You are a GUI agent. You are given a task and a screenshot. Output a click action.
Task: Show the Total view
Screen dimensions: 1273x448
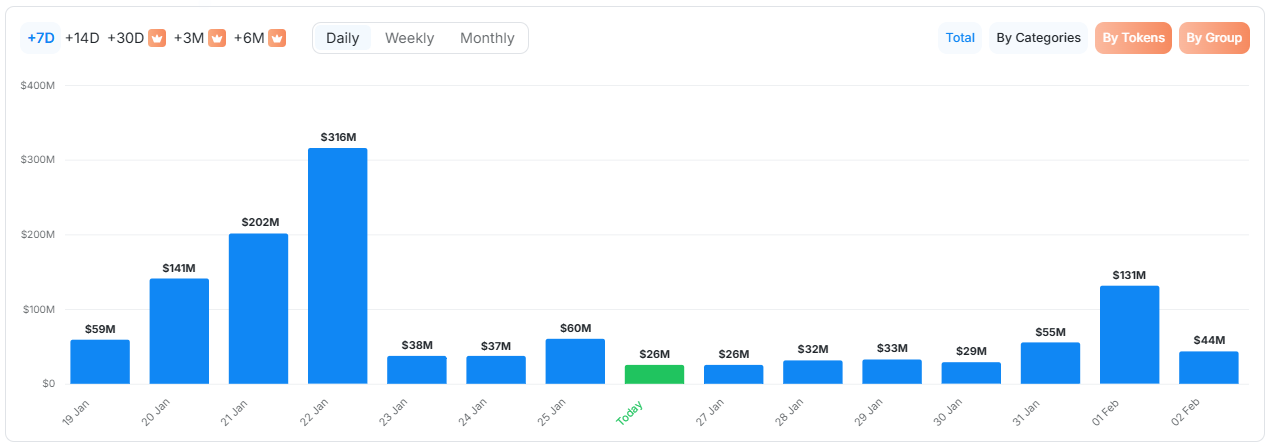(x=960, y=38)
